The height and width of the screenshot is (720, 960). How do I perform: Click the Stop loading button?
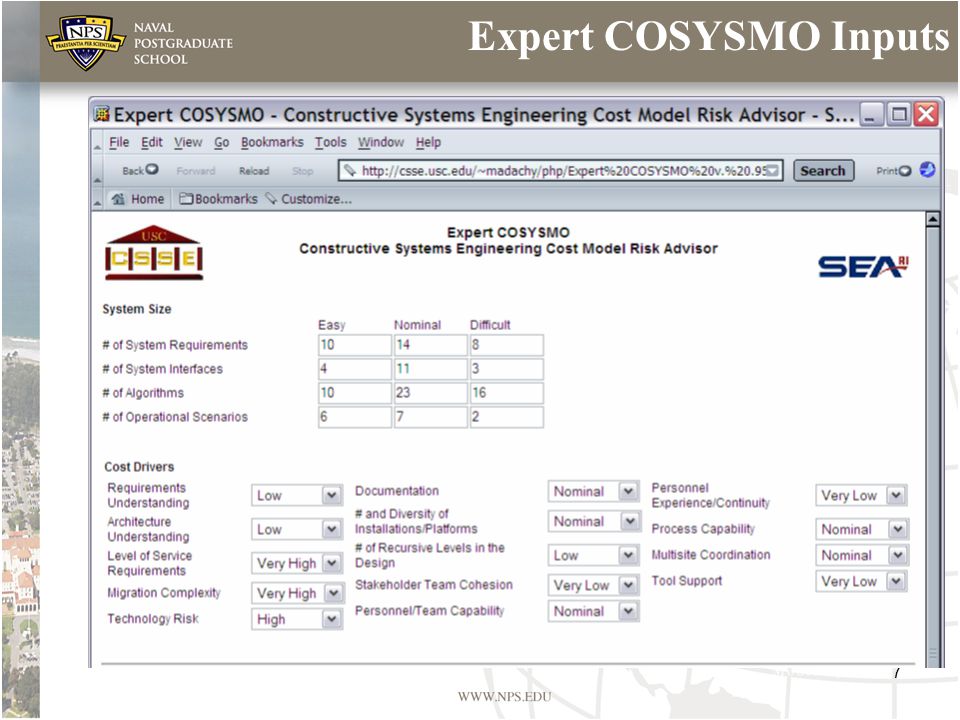302,171
